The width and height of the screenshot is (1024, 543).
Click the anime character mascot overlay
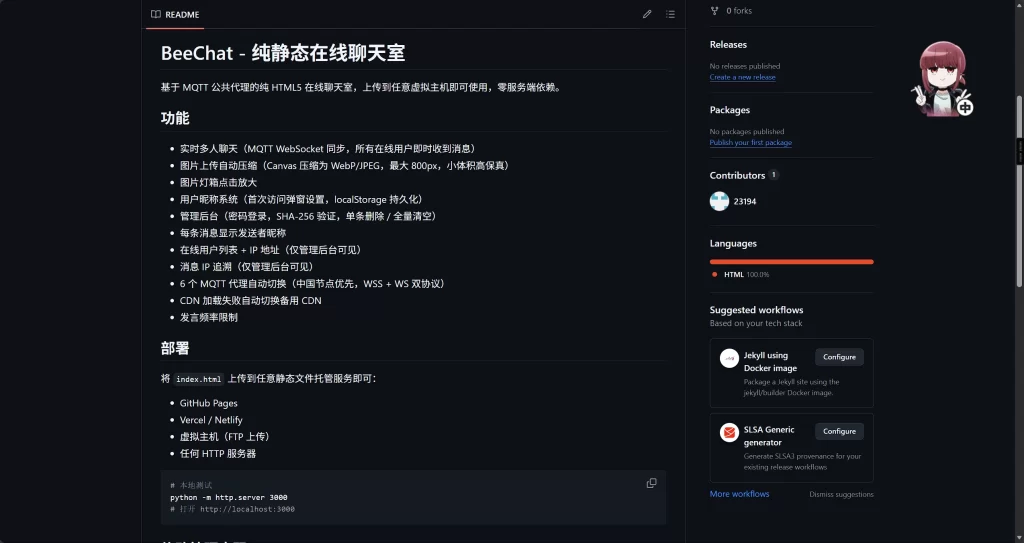tap(942, 79)
